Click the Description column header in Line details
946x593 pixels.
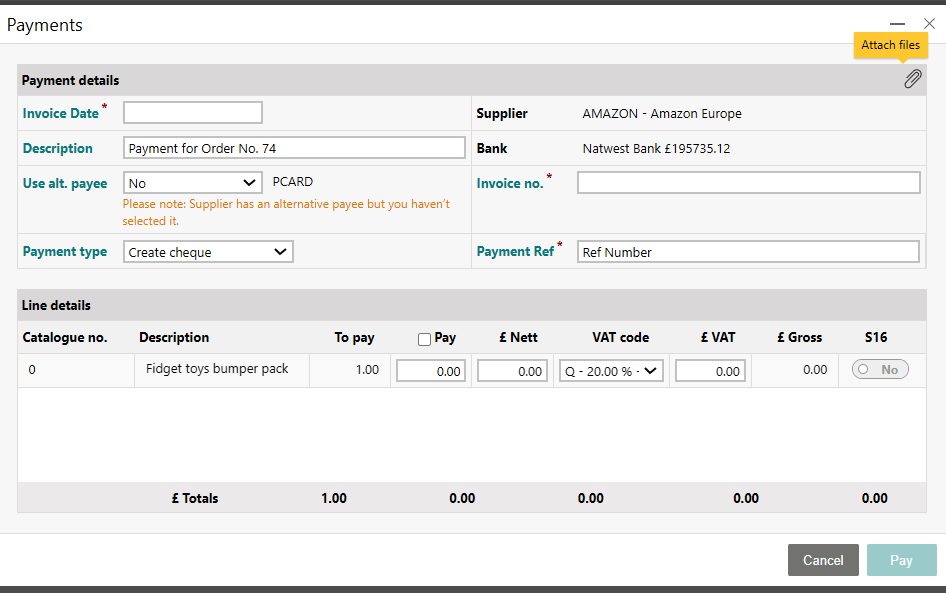(174, 337)
